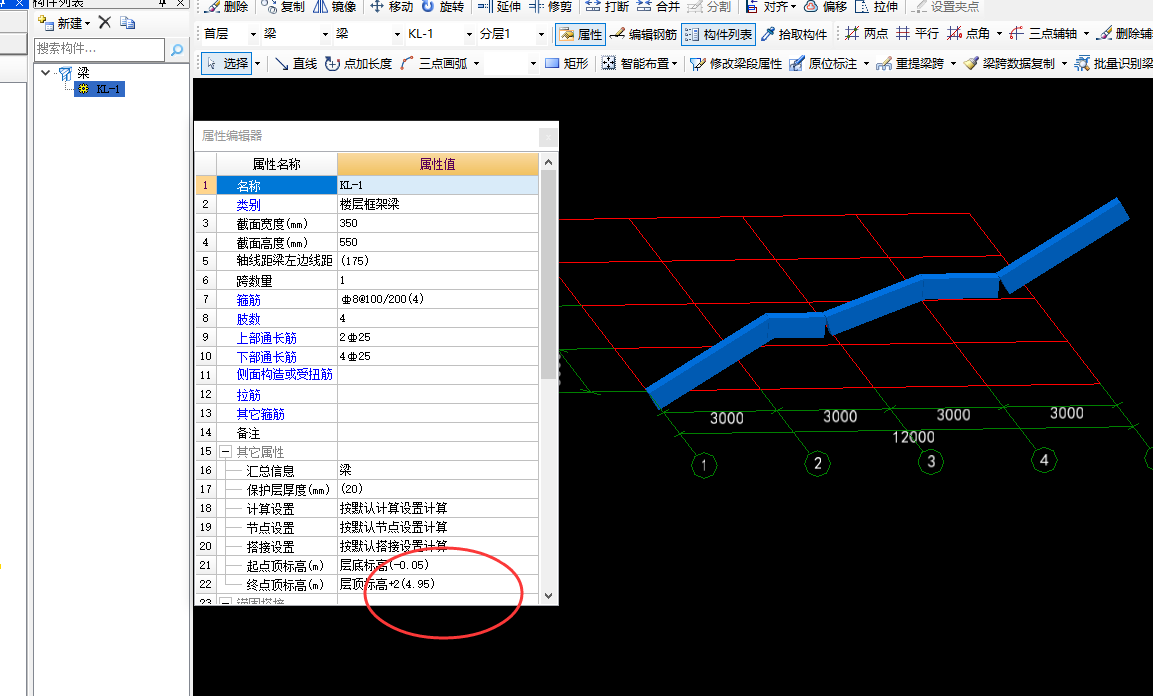This screenshot has height=696, width=1153.
Task: Open the 首层 floor dropdown
Action: pos(254,35)
